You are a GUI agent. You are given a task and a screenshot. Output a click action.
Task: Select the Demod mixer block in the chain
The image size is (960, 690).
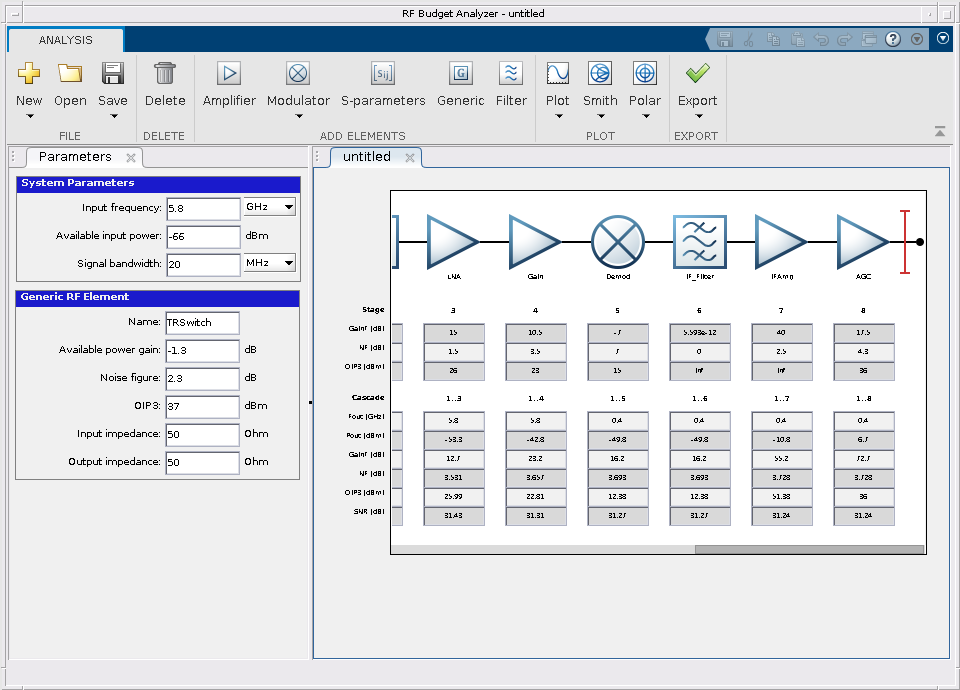[x=616, y=241]
